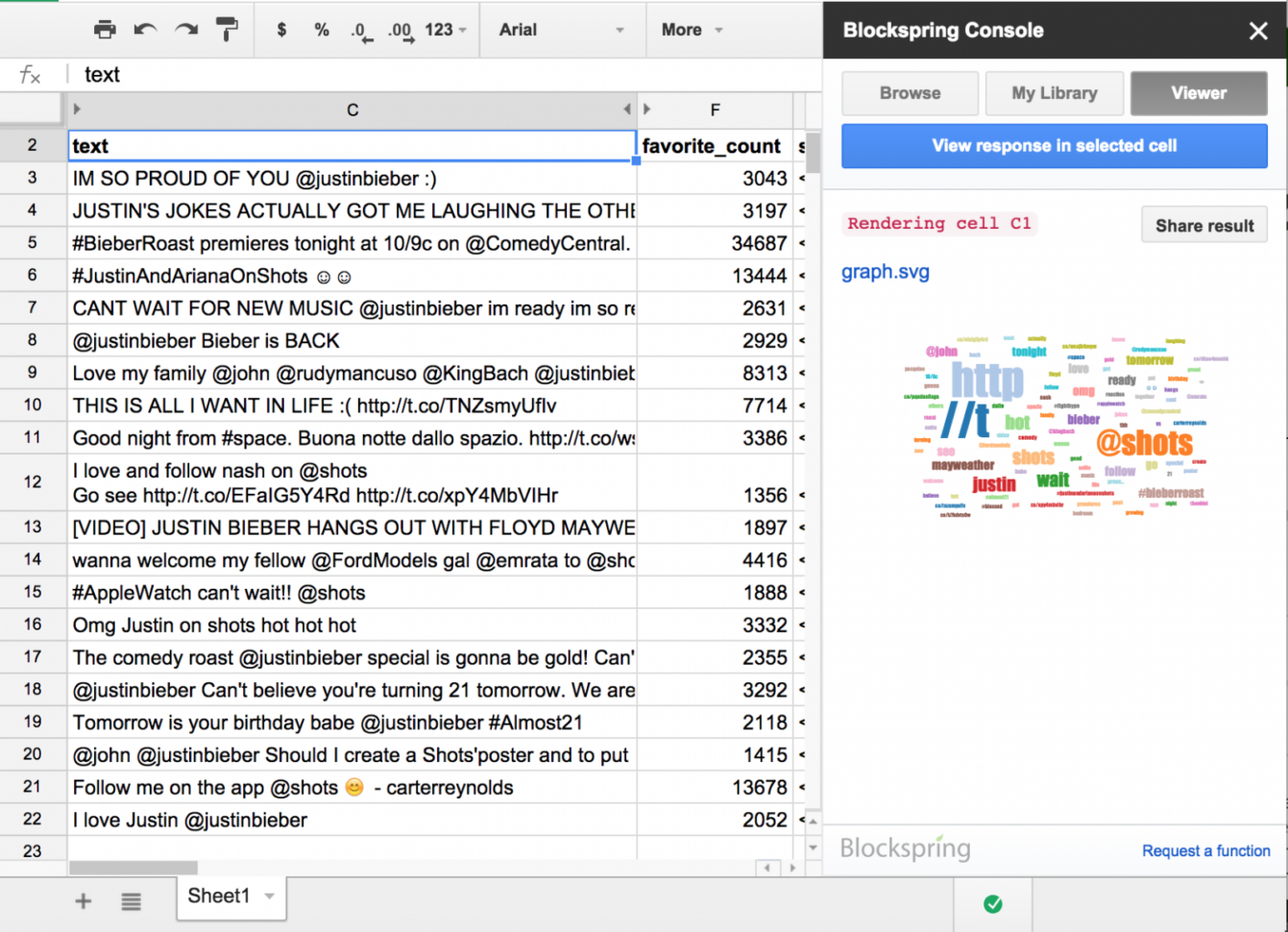The image size is (1288, 932).
Task: Expand hidden columns left of column F
Action: tap(647, 110)
